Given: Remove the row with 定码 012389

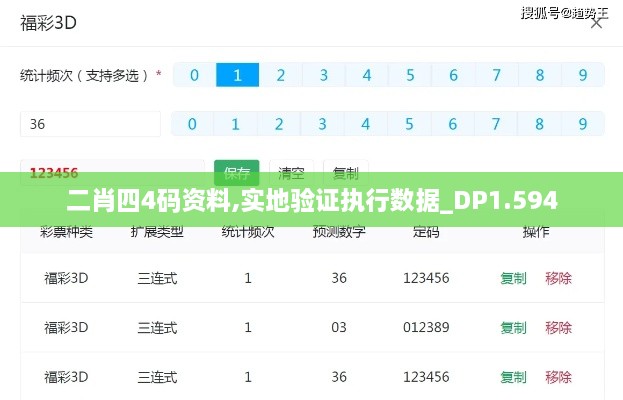Looking at the screenshot, I should [558, 327].
